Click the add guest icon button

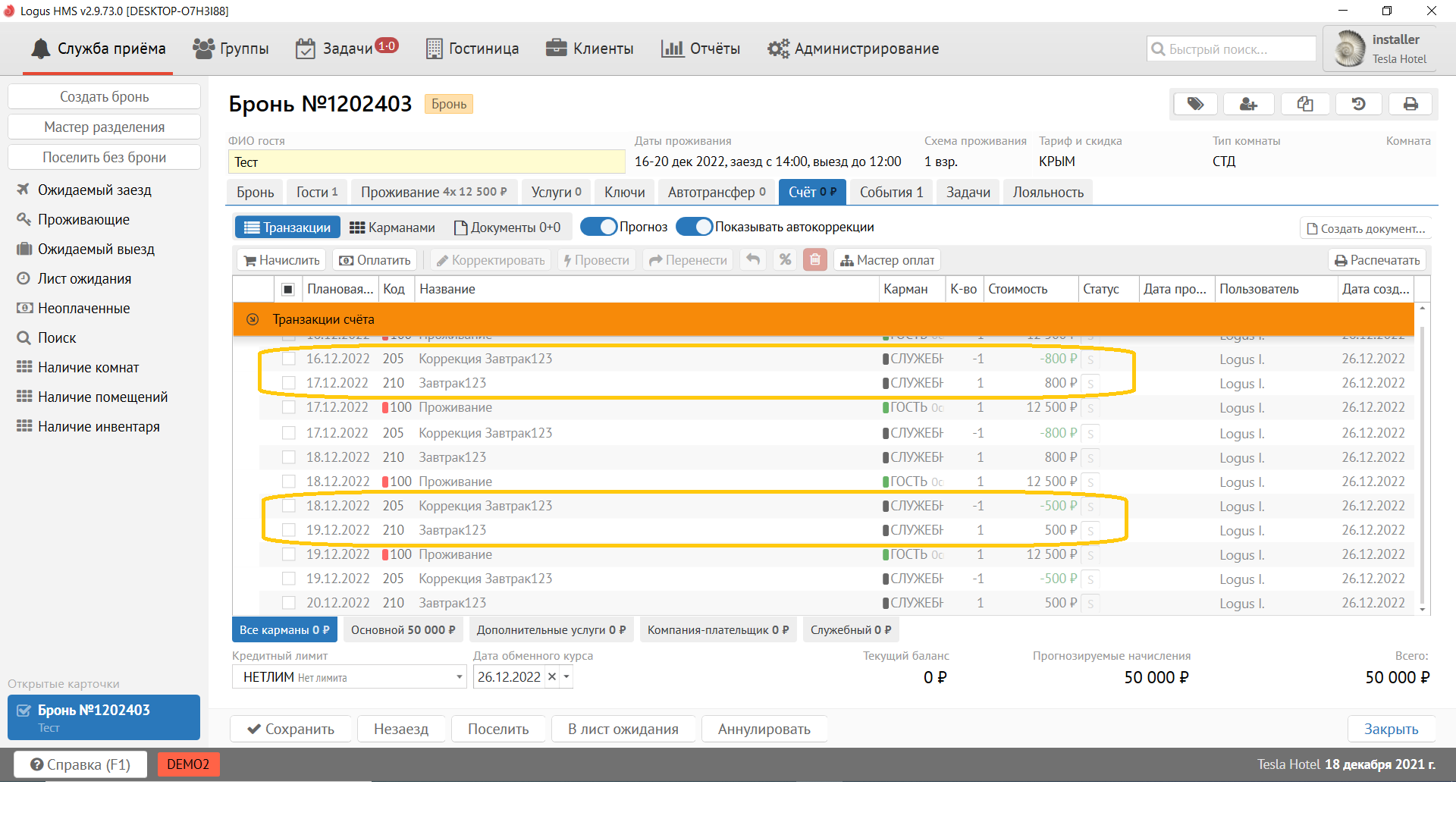click(1249, 104)
